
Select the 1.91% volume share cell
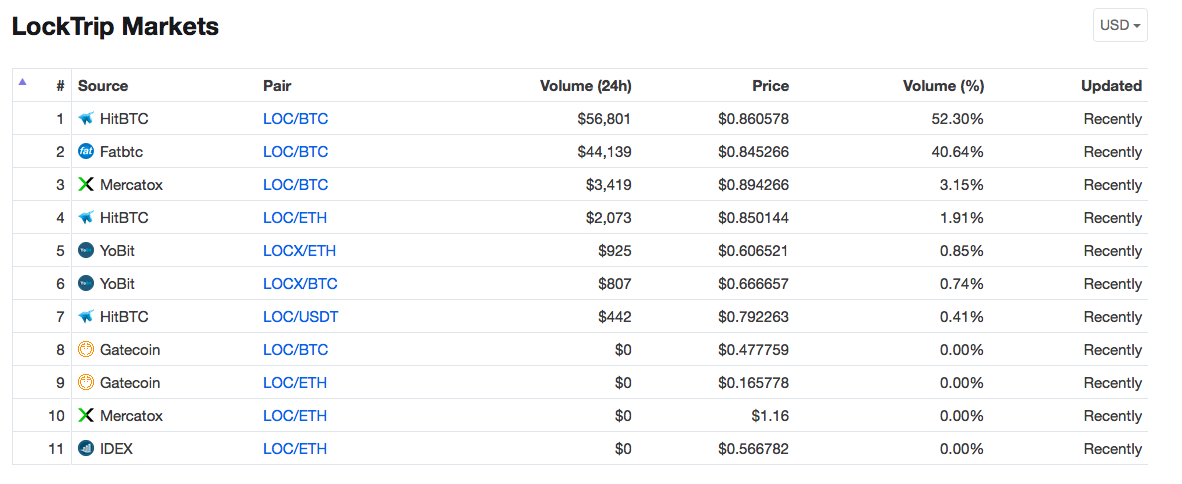point(964,218)
